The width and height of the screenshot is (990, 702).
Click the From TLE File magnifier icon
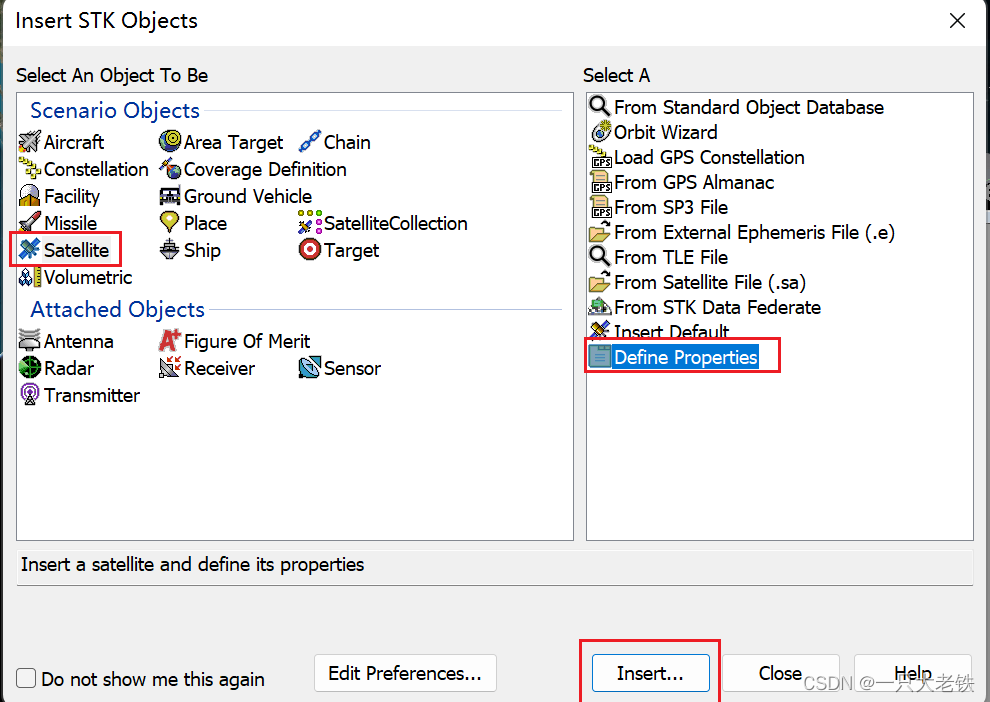(600, 257)
